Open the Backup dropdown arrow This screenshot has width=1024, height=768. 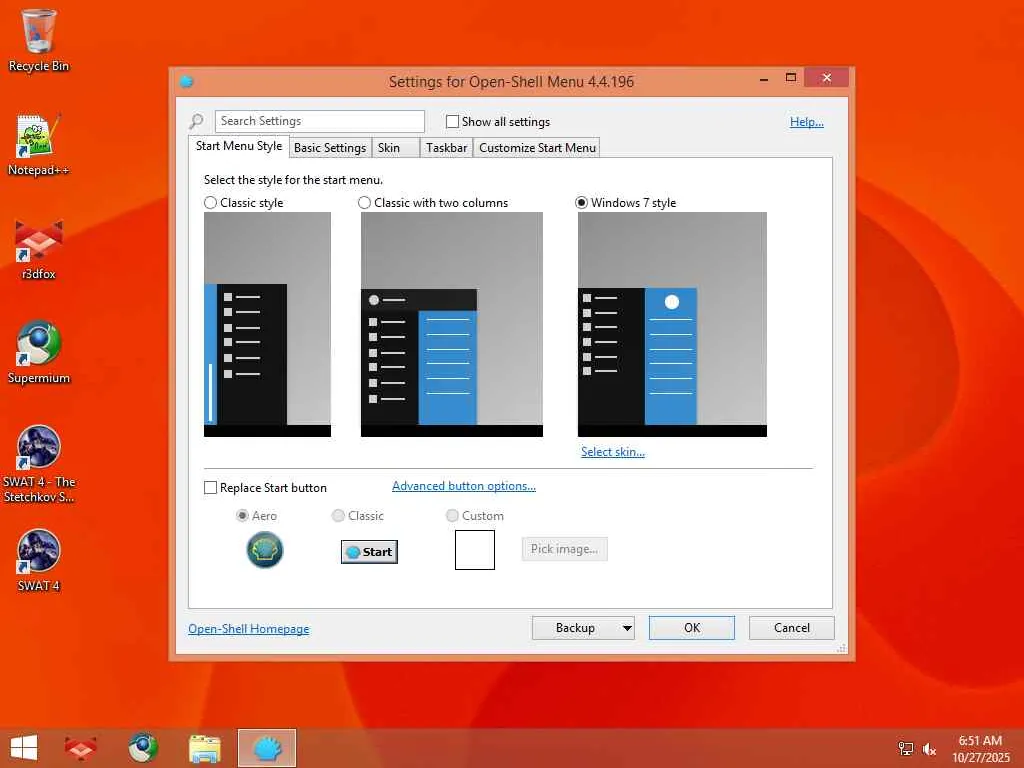pos(627,628)
